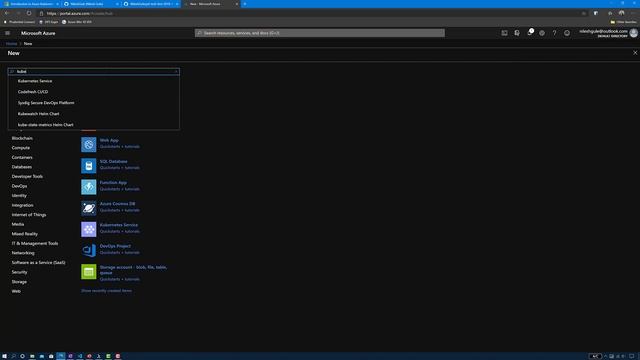The width and height of the screenshot is (640, 360).
Task: Open the SQL Database link
Action: [x=113, y=162]
